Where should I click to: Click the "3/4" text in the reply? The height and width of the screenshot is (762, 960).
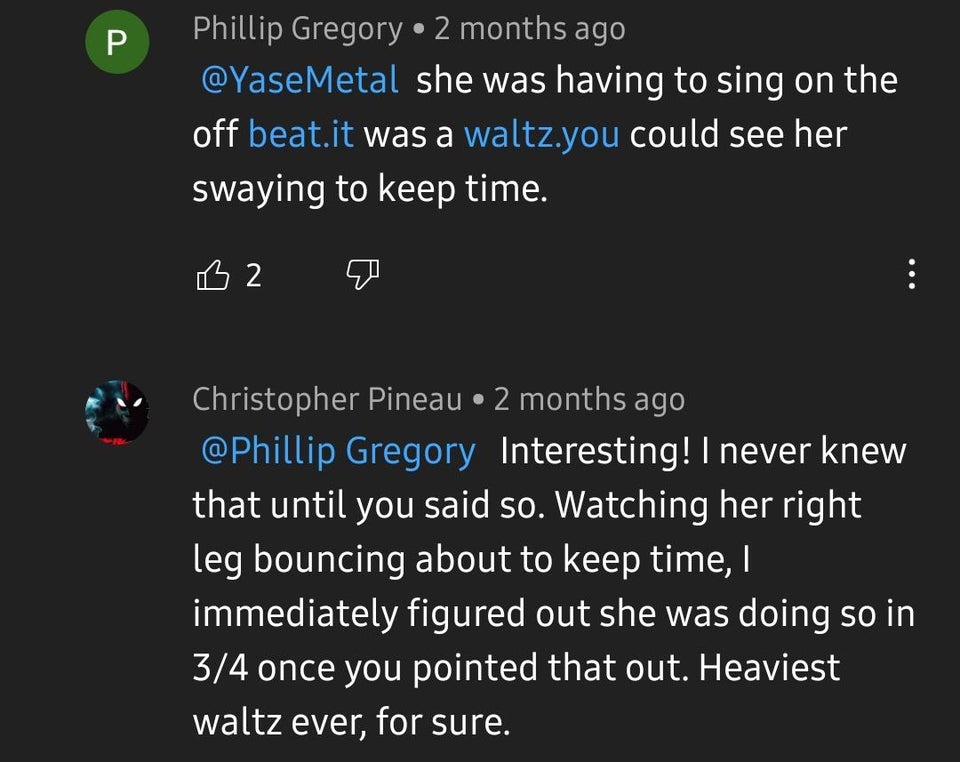click(x=220, y=667)
